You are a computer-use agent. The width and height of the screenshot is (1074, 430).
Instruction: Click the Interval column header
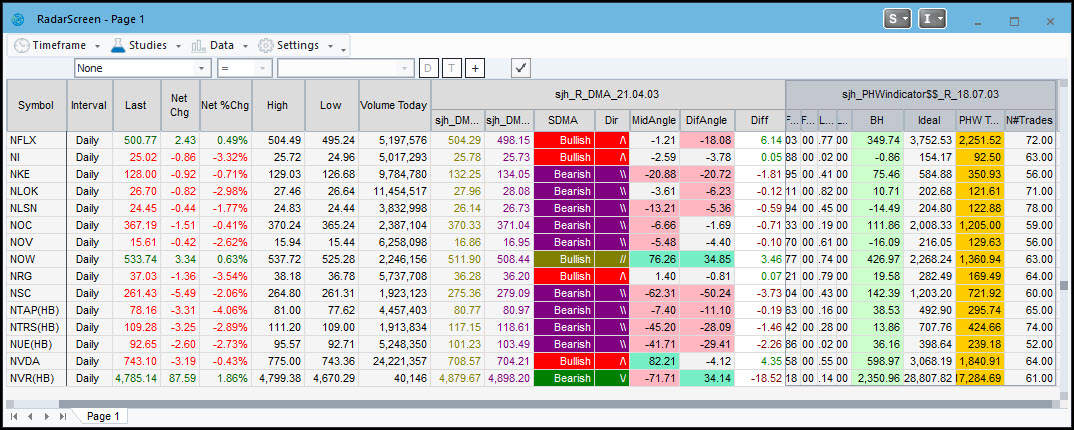point(89,105)
